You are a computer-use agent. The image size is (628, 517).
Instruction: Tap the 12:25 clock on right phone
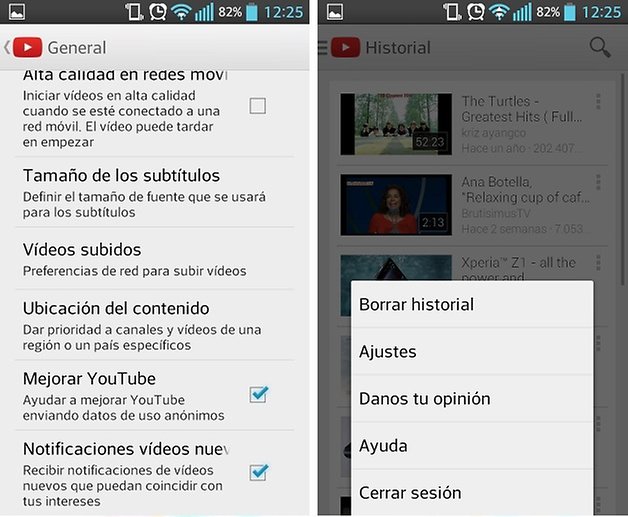pyautogui.click(x=602, y=12)
